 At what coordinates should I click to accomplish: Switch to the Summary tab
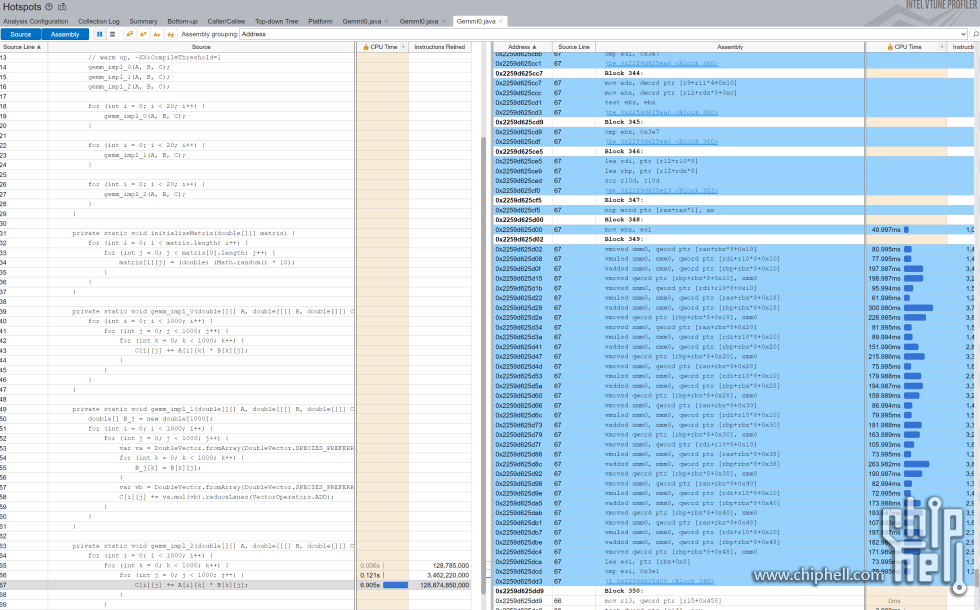(x=143, y=21)
